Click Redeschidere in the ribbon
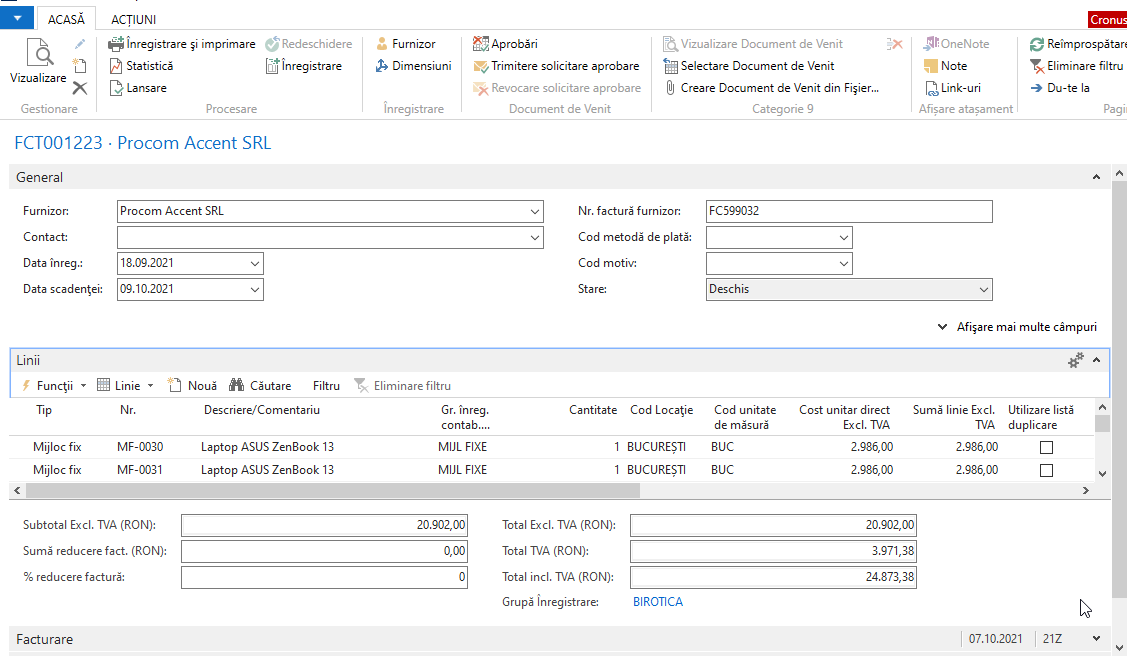Viewport: 1127px width, 662px height. 309,44
